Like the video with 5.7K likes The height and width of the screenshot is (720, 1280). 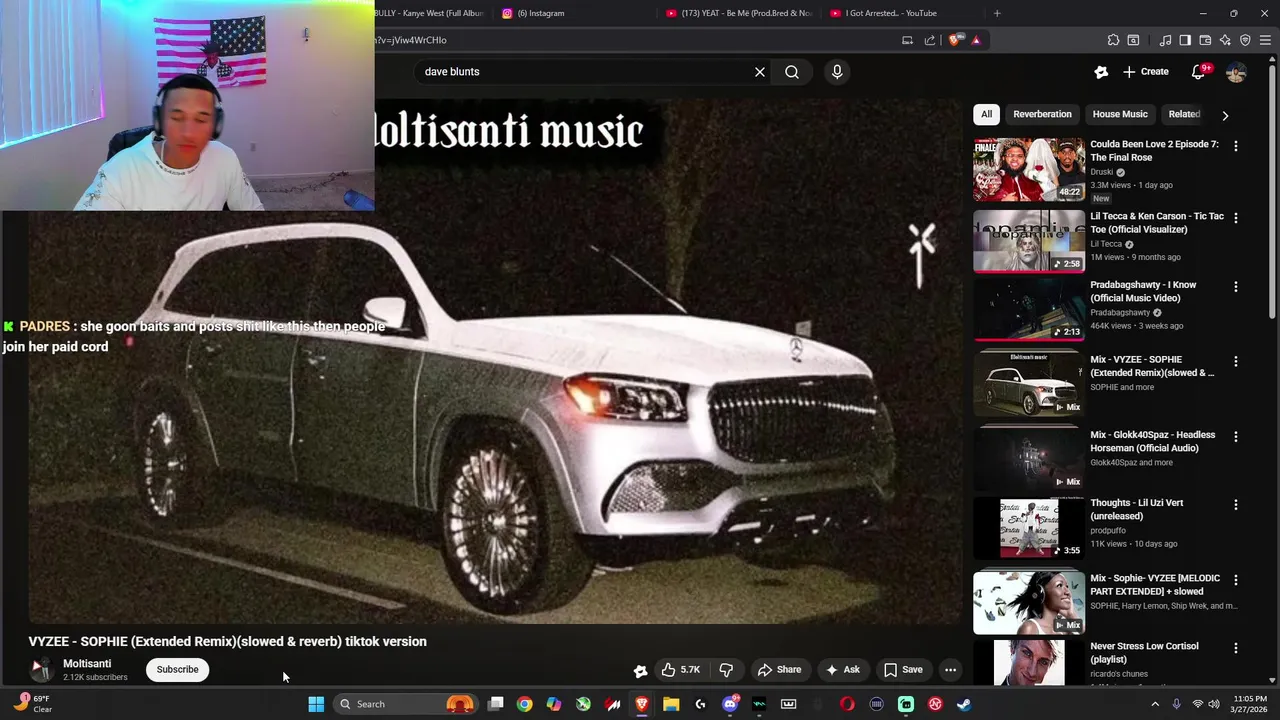point(680,669)
